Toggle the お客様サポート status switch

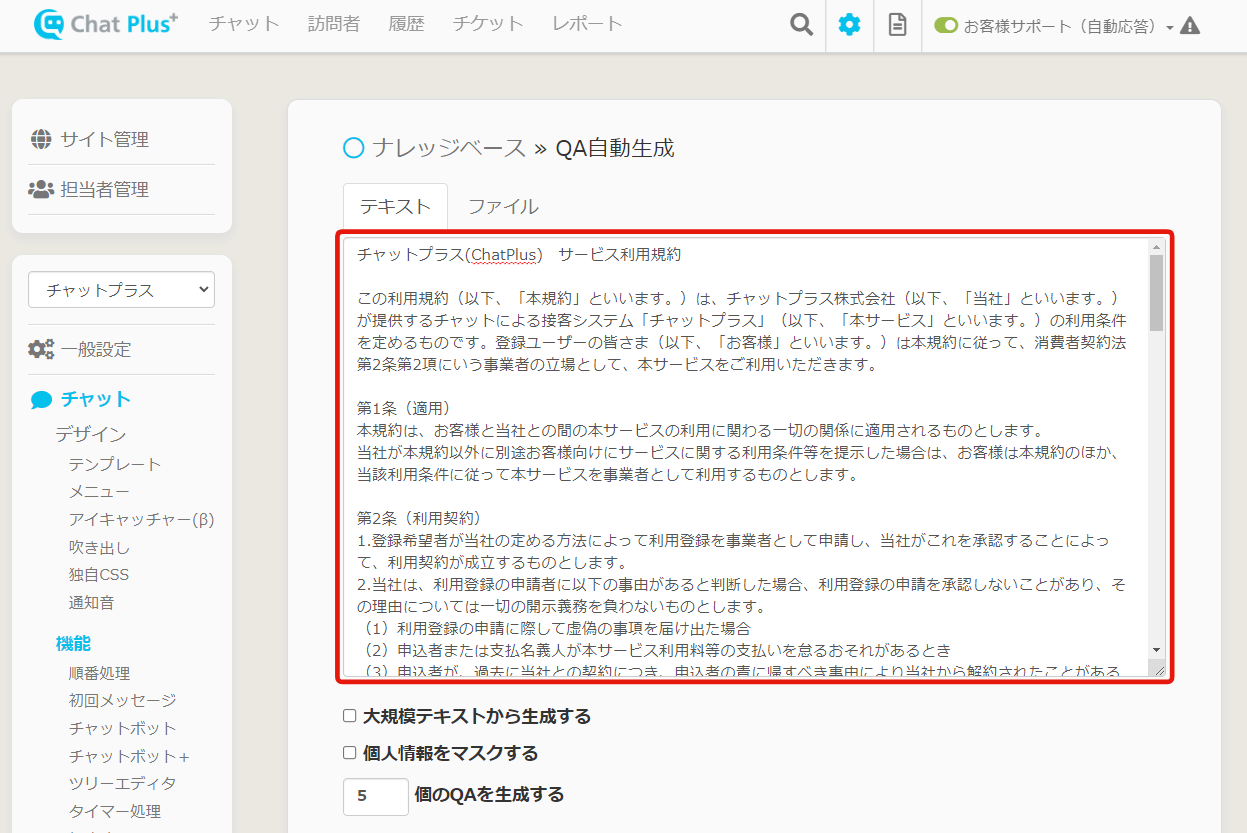point(946,26)
